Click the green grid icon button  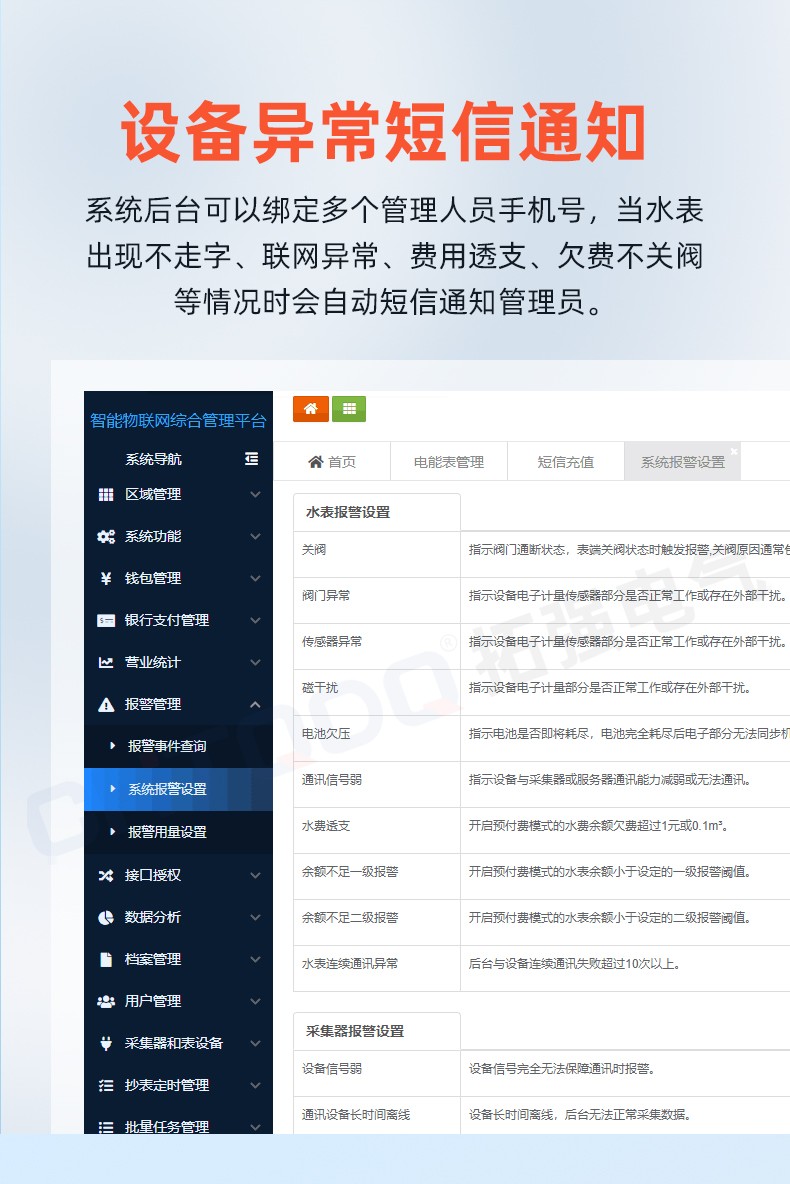coord(349,409)
